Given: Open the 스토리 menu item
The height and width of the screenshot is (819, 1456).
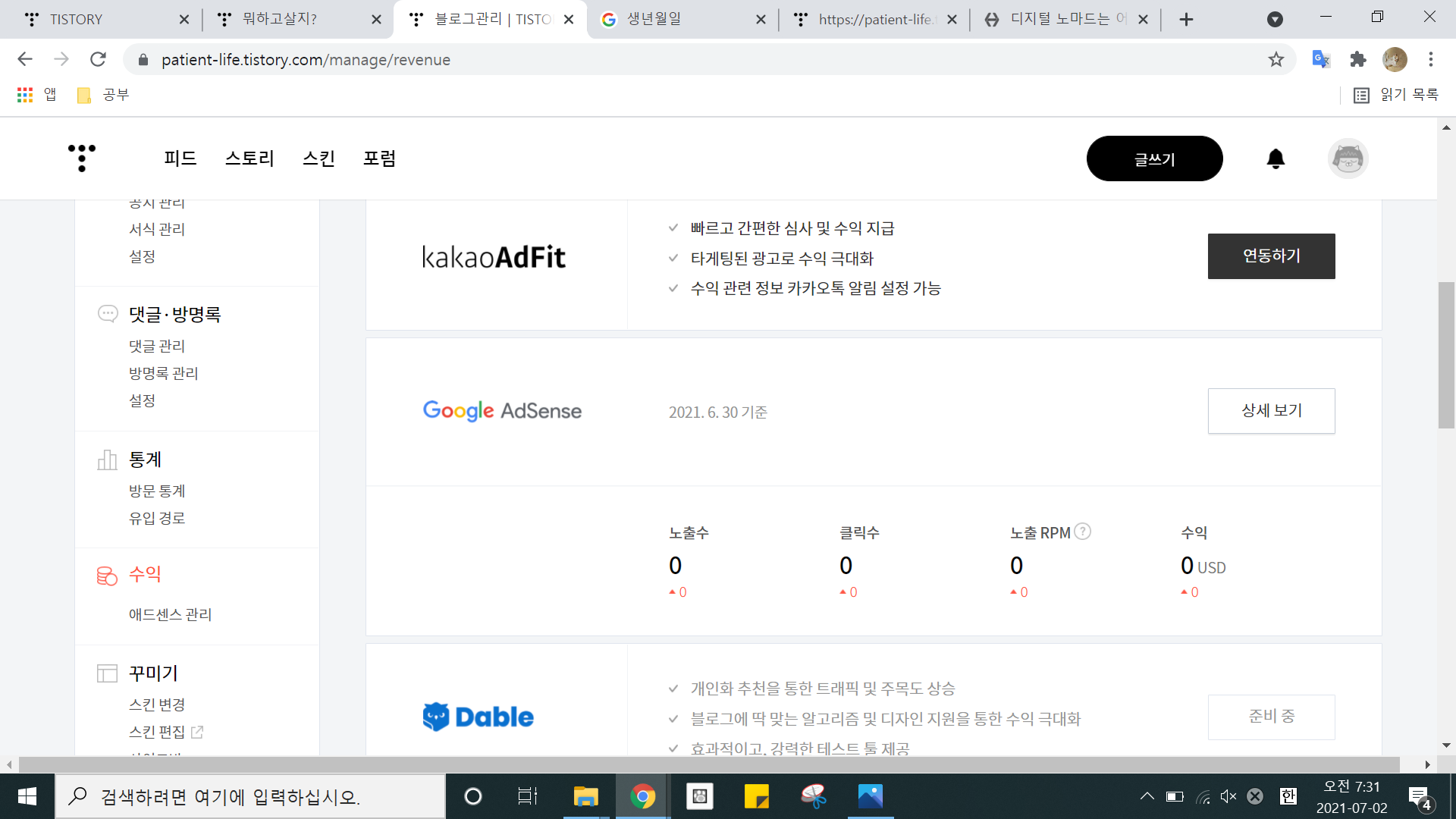Looking at the screenshot, I should click(x=249, y=158).
